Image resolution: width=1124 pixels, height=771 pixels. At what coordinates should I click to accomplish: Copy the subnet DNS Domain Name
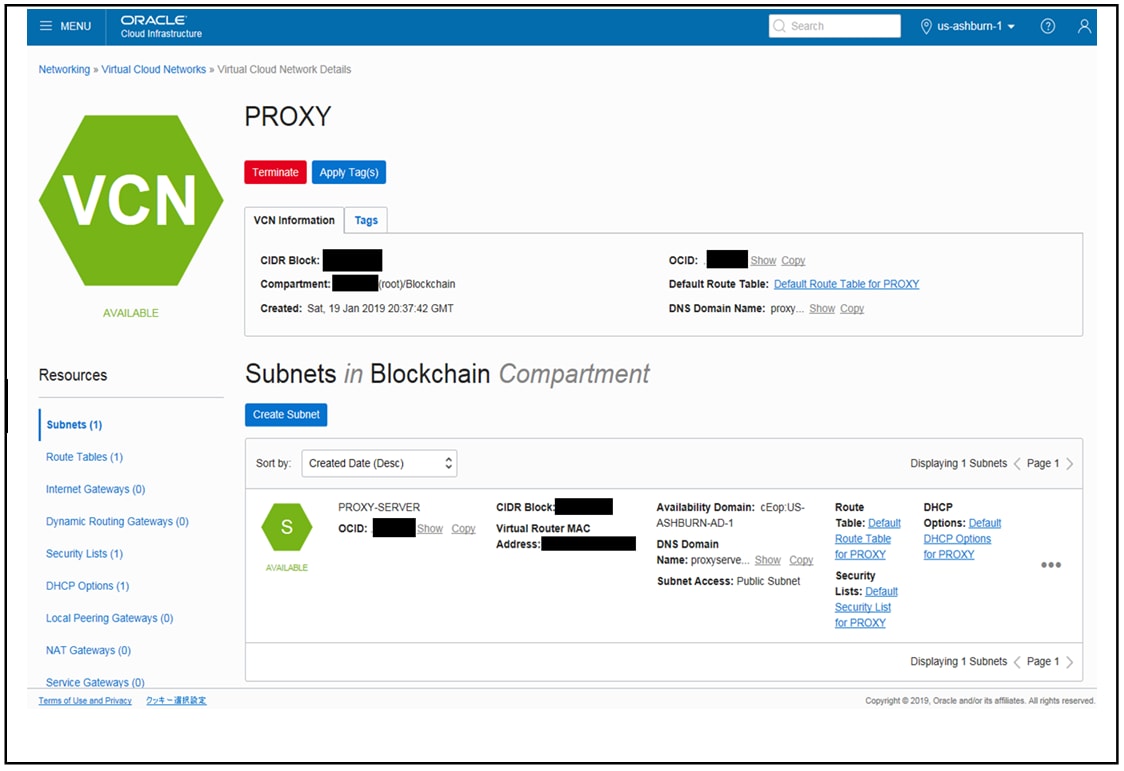pyautogui.click(x=801, y=560)
